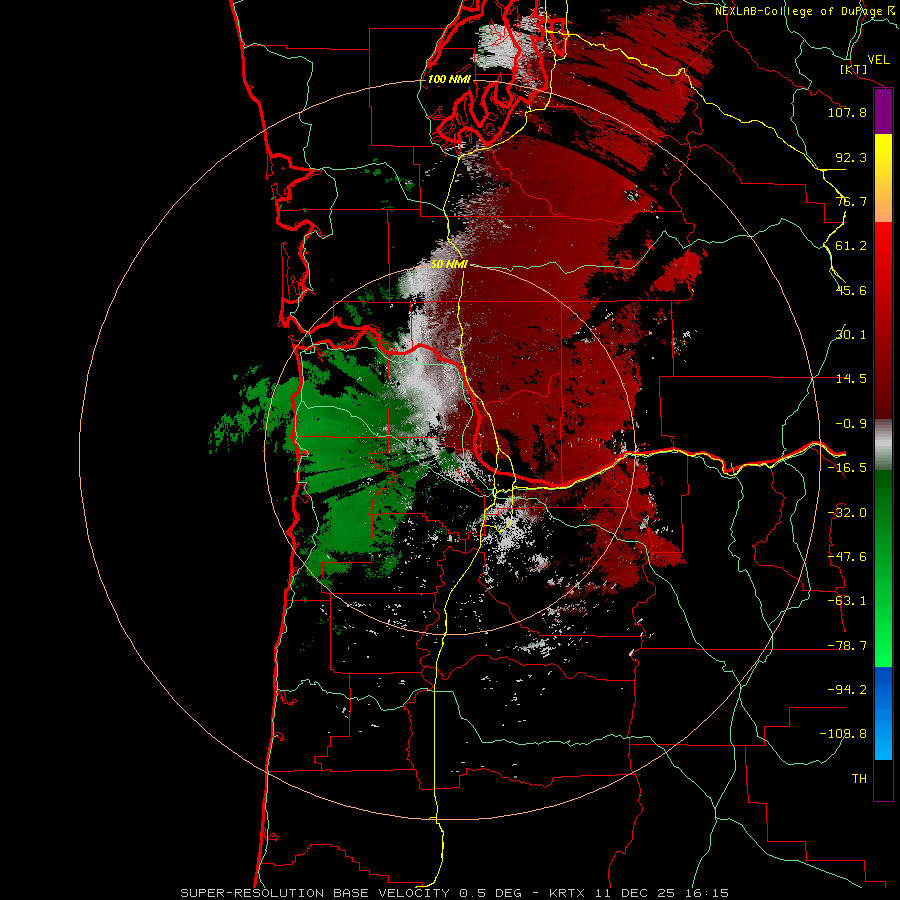
Task: Pick the blue segment of the color bar
Action: pyautogui.click(x=883, y=713)
